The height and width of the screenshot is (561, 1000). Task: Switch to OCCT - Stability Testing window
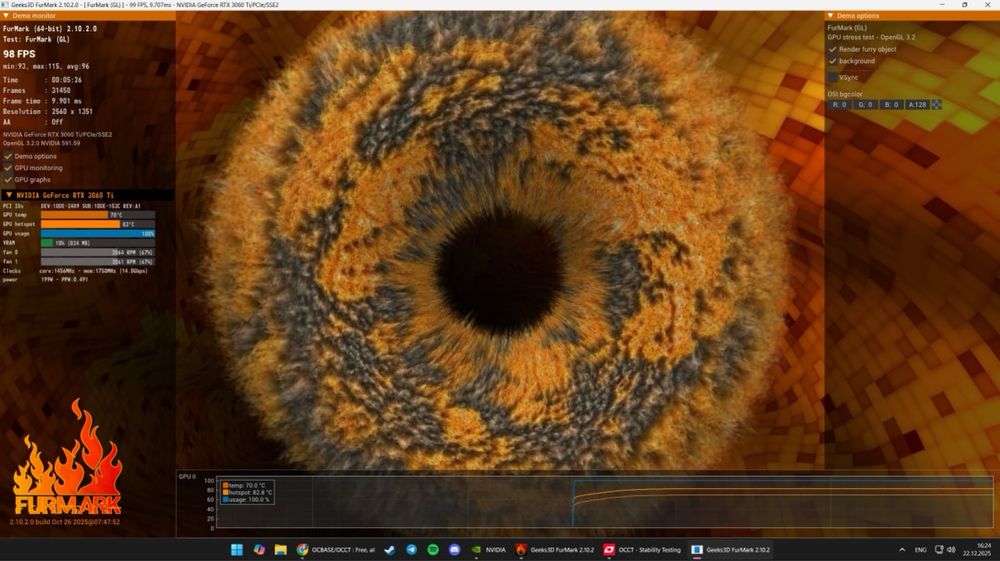[642, 550]
